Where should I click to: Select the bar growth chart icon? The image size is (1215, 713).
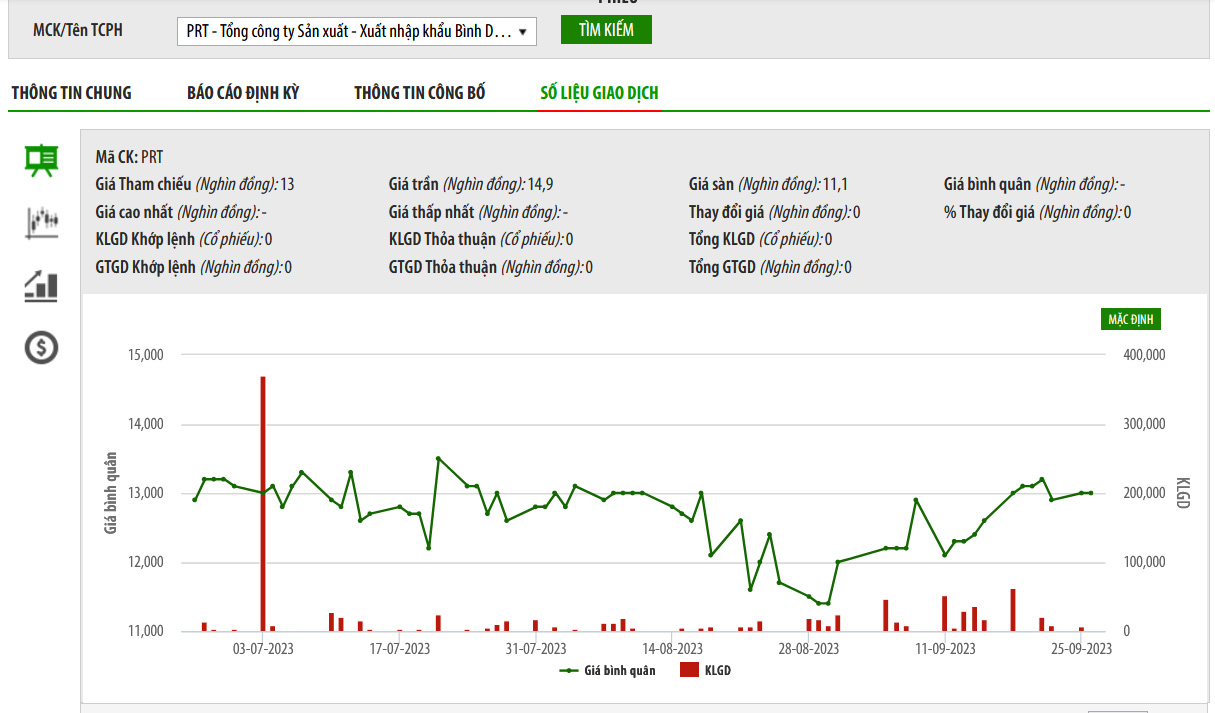41,285
